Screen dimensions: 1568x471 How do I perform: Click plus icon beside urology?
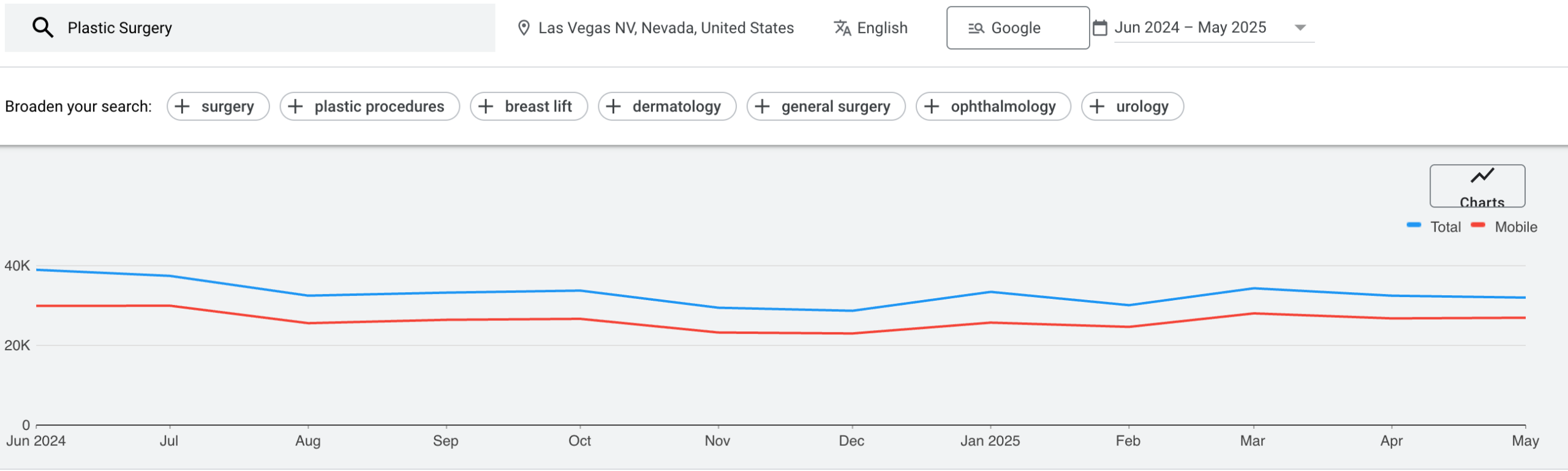click(1097, 107)
